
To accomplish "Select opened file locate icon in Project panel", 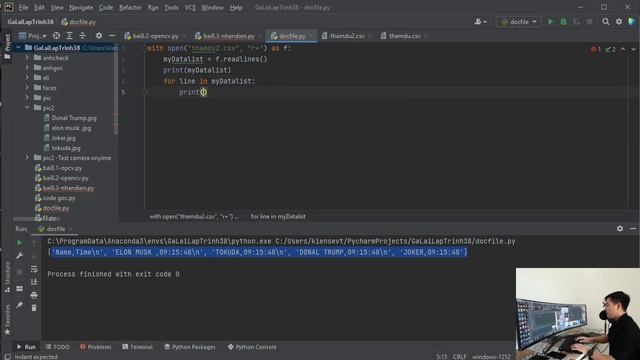I will pyautogui.click(x=56, y=36).
